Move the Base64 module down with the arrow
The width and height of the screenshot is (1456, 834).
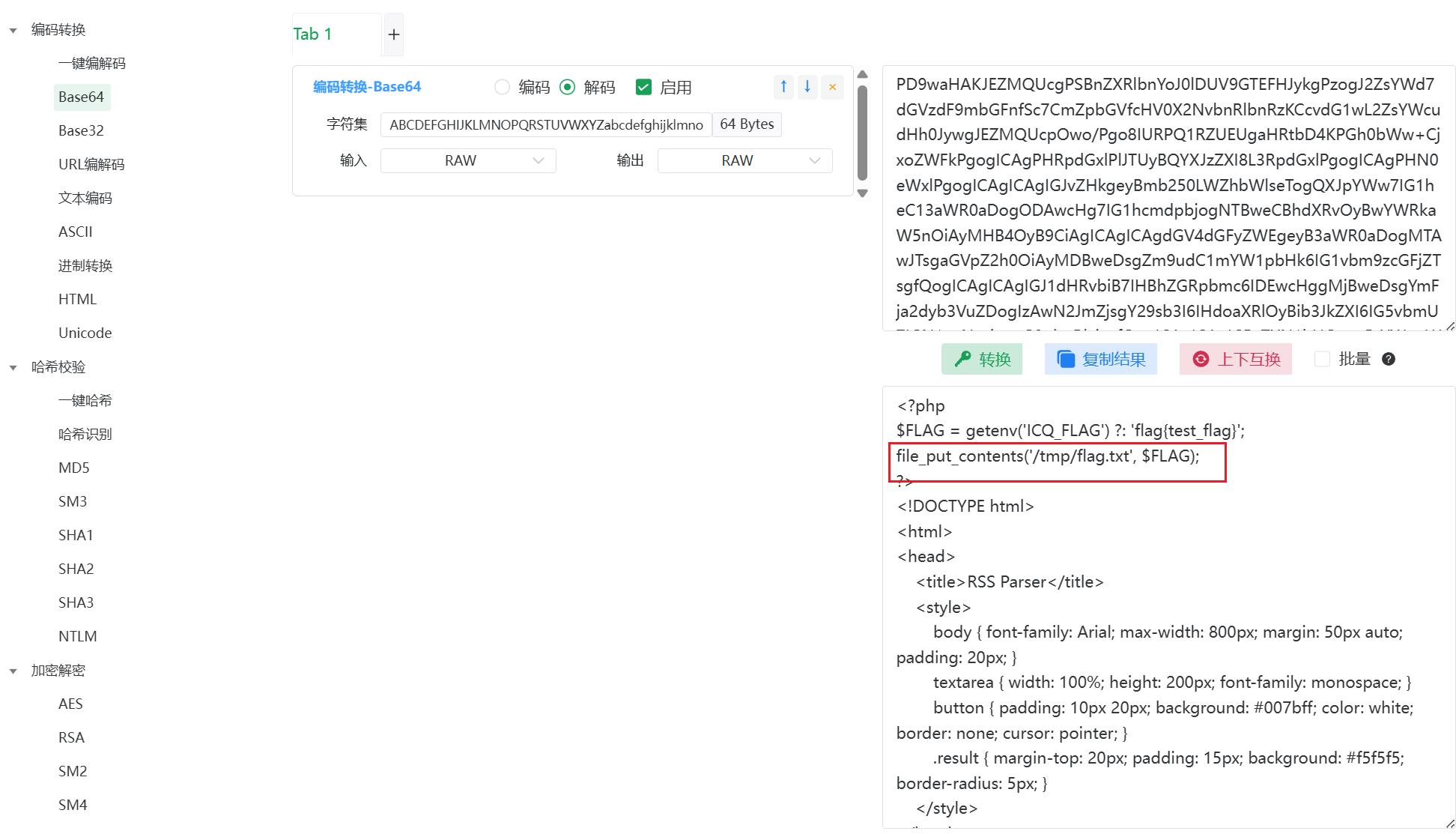pos(807,87)
